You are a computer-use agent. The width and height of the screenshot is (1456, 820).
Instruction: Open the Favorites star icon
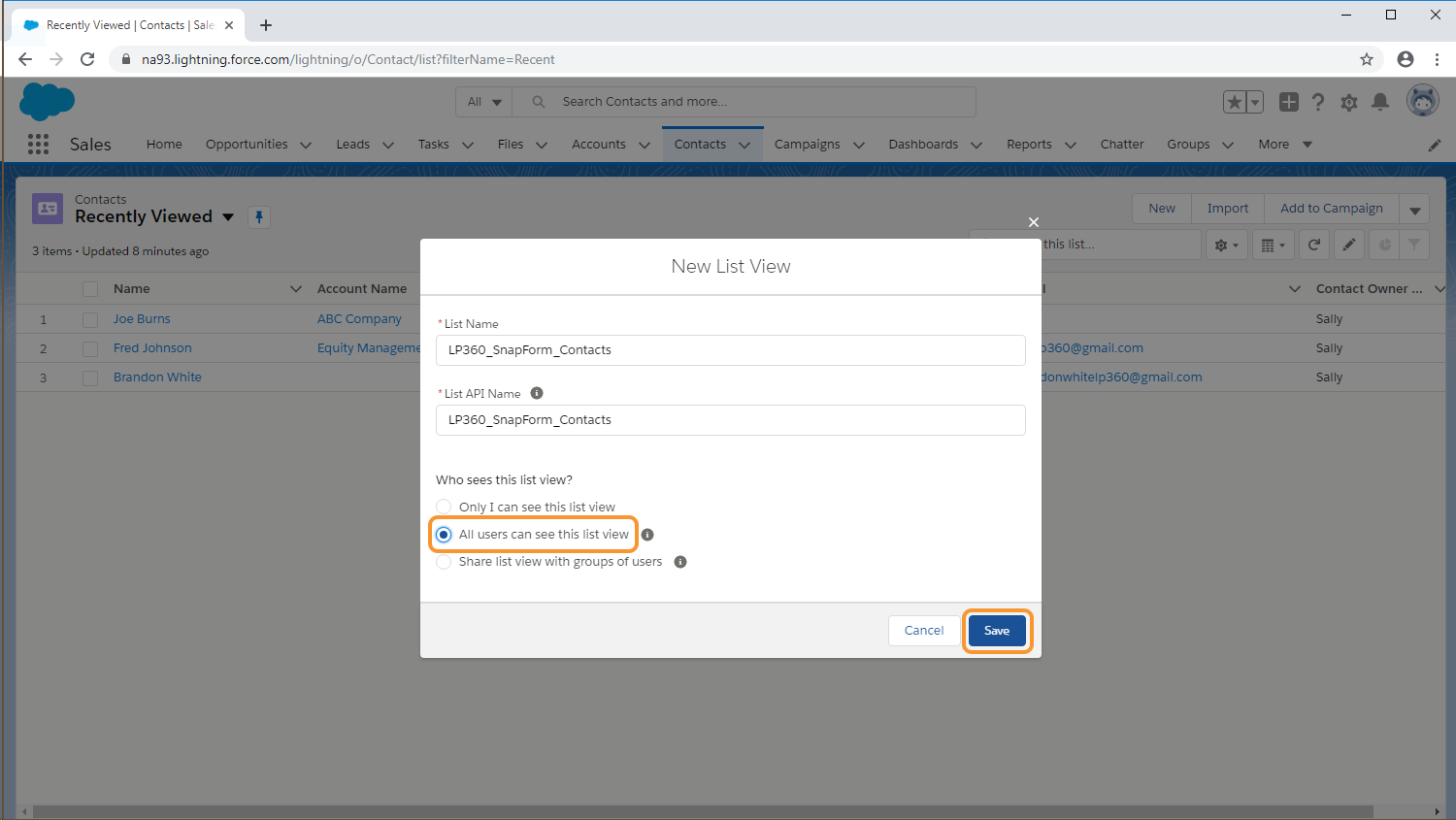pyautogui.click(x=1235, y=102)
